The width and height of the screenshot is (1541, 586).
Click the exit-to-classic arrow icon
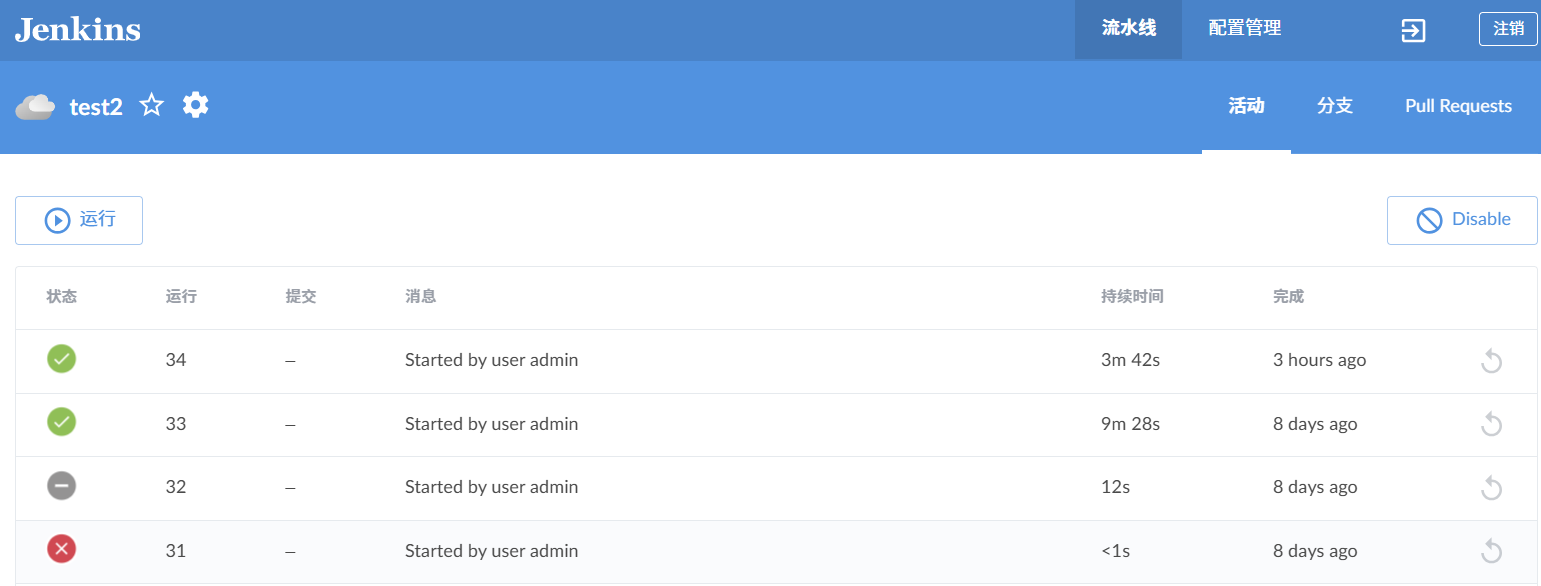pyautogui.click(x=1412, y=30)
